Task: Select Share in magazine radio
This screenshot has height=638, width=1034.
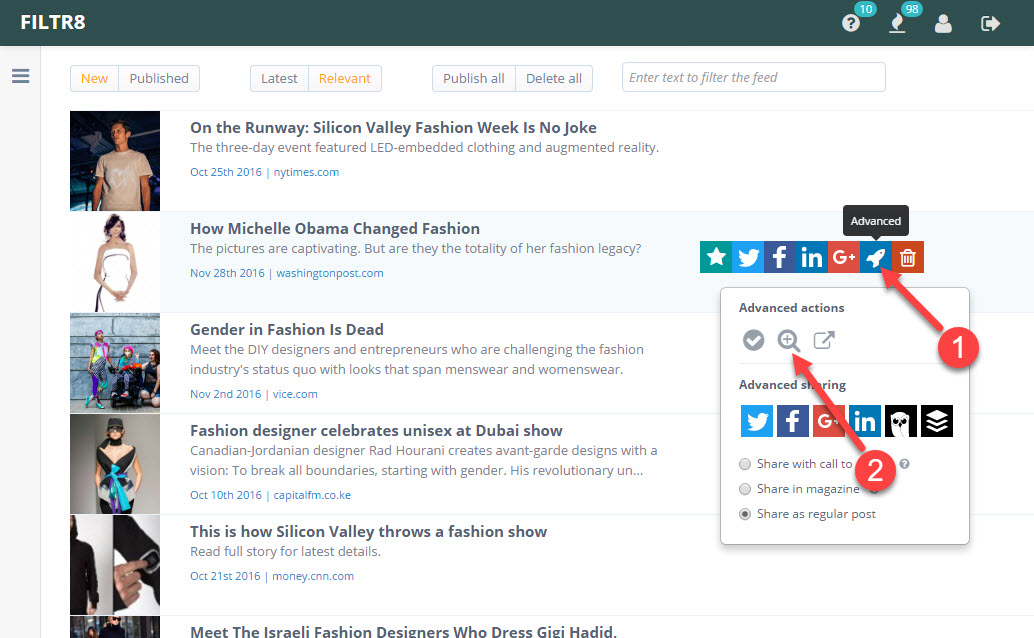Action: pyautogui.click(x=745, y=489)
